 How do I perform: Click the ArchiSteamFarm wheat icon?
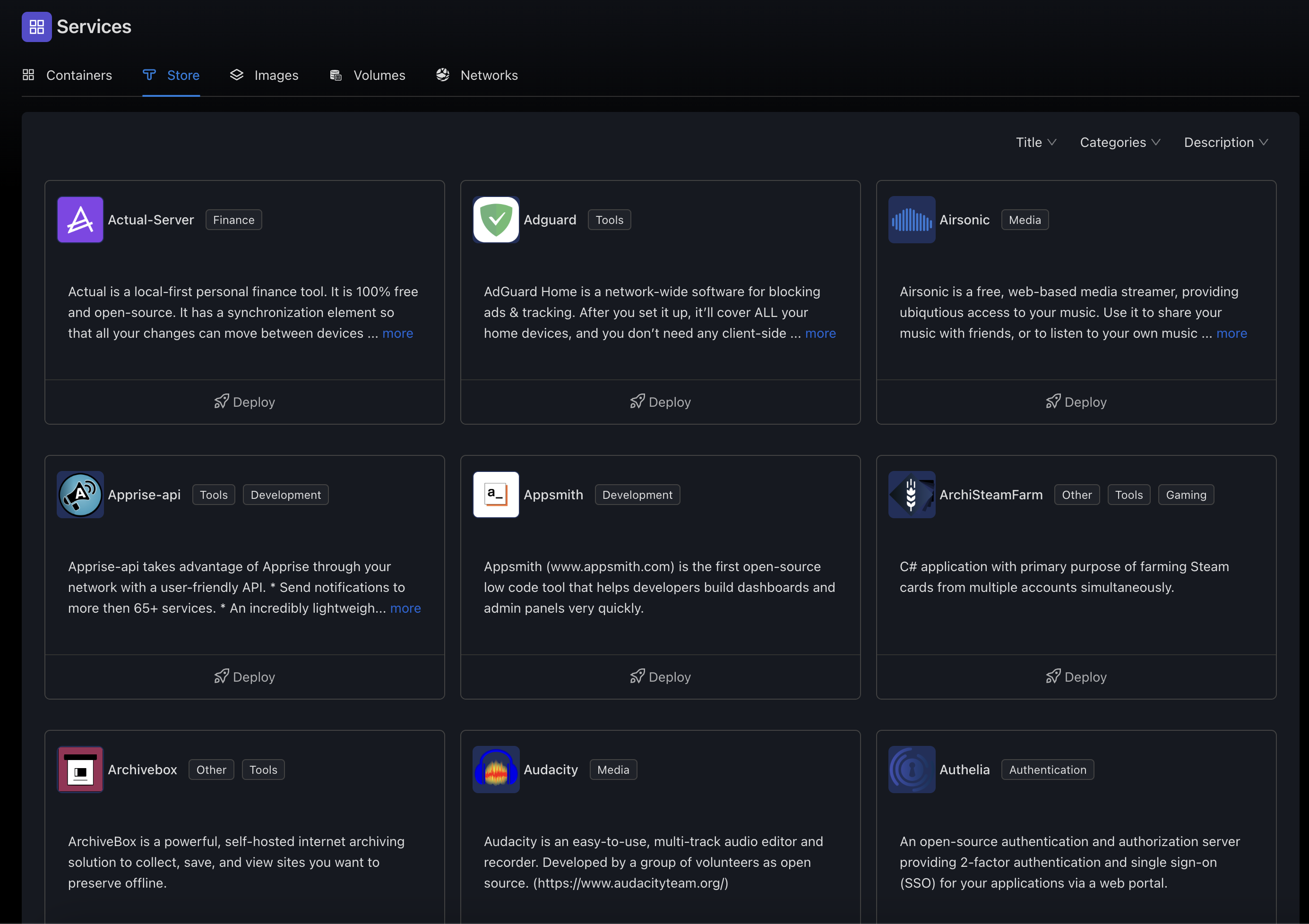pos(912,495)
